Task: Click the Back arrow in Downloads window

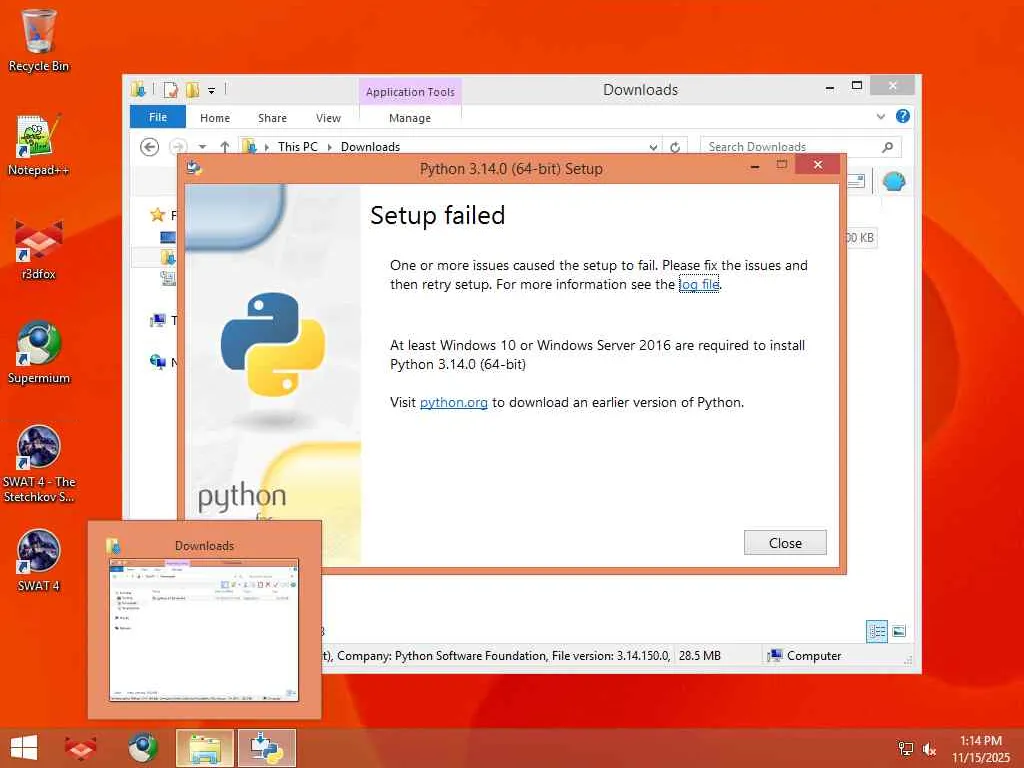Action: point(150,147)
